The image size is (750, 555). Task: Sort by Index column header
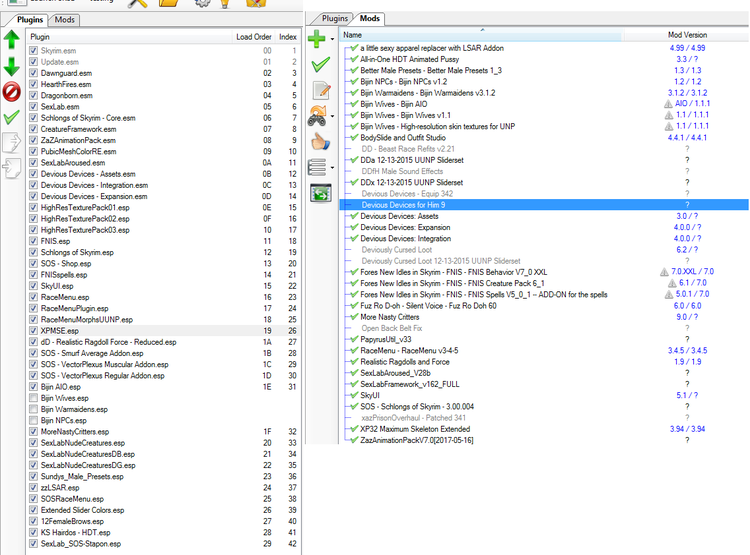point(288,37)
